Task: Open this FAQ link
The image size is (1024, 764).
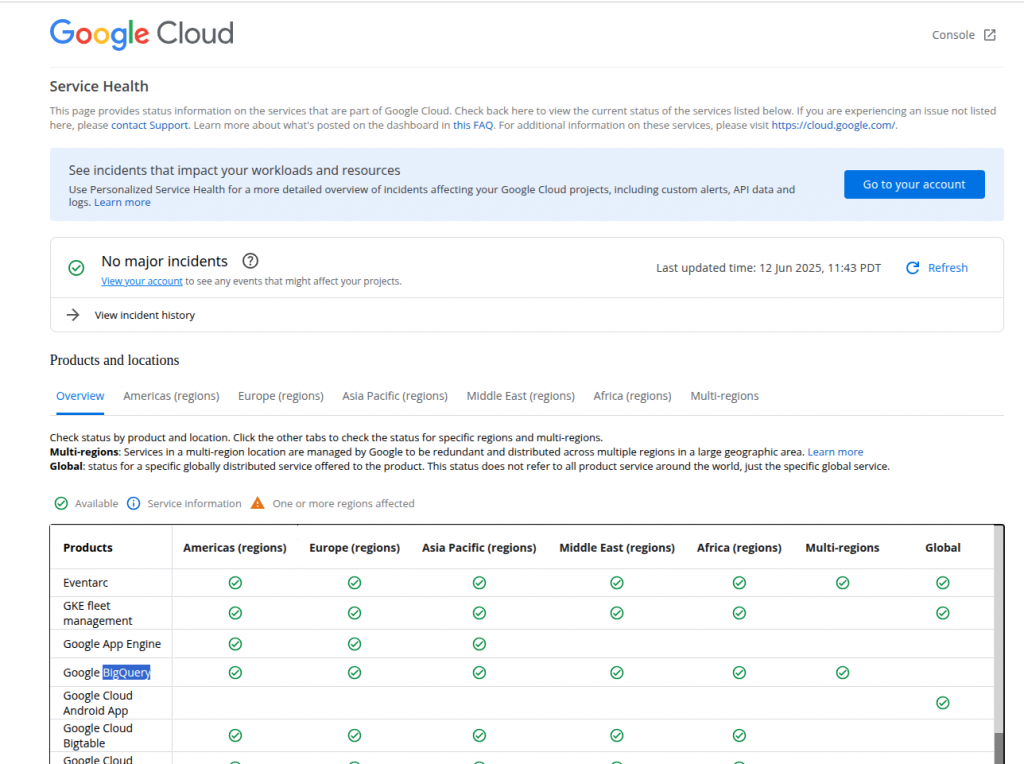Action: pos(473,125)
